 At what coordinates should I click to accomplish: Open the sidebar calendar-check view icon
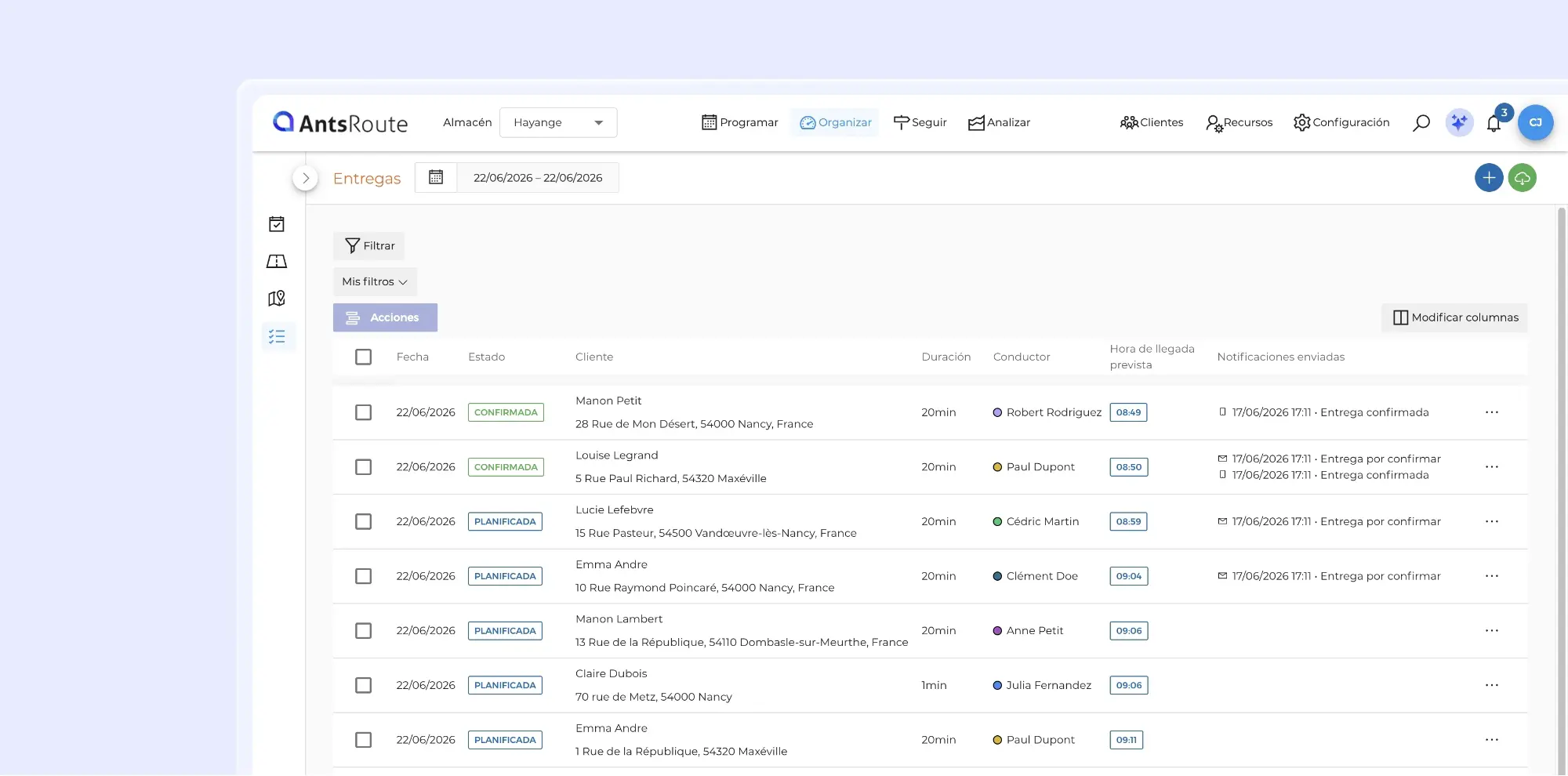point(277,224)
